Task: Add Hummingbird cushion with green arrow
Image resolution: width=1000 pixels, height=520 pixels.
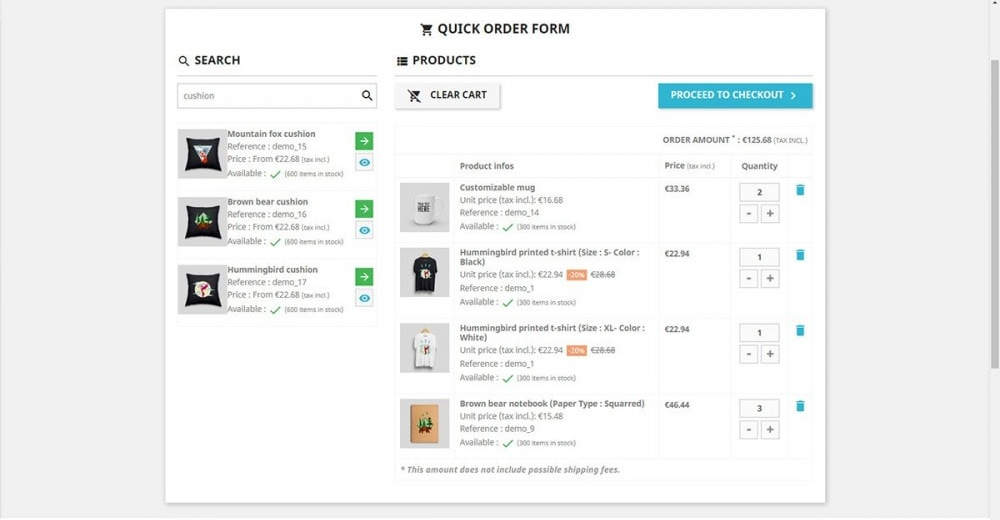Action: click(x=364, y=277)
